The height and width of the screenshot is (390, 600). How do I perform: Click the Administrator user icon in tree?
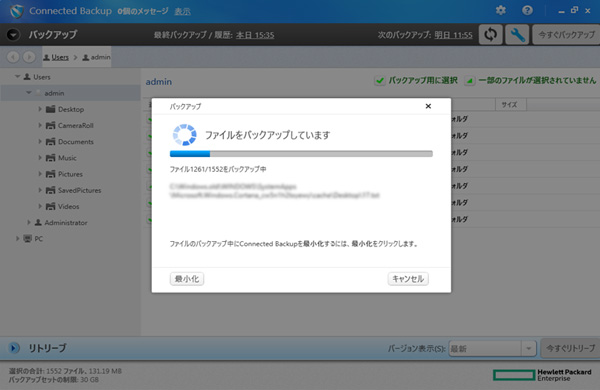(x=38, y=222)
